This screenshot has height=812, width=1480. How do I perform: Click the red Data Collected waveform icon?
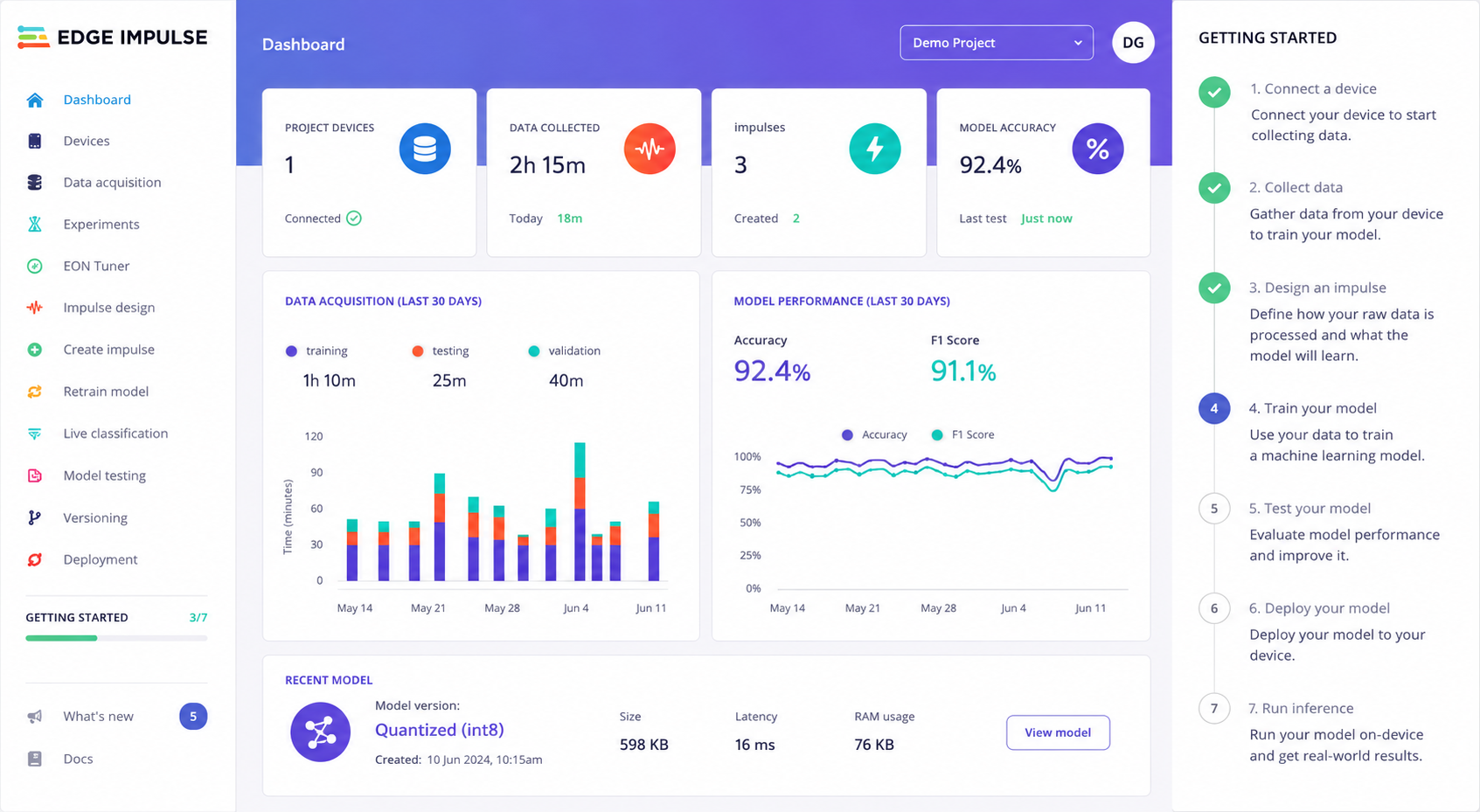650,149
